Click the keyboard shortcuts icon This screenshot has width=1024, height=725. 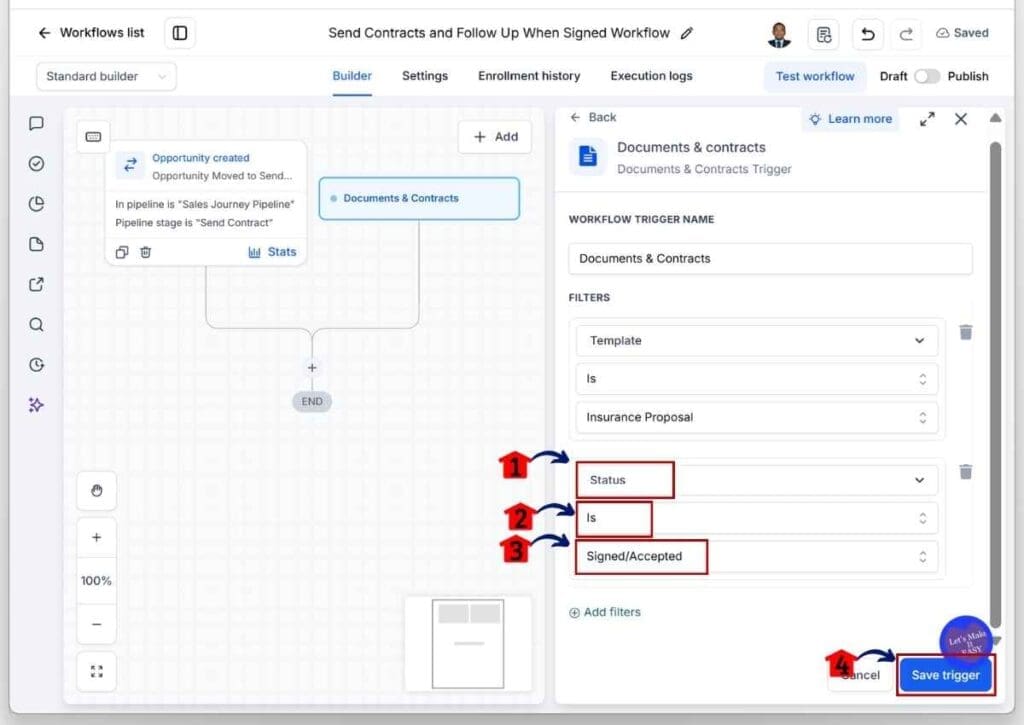(93, 137)
